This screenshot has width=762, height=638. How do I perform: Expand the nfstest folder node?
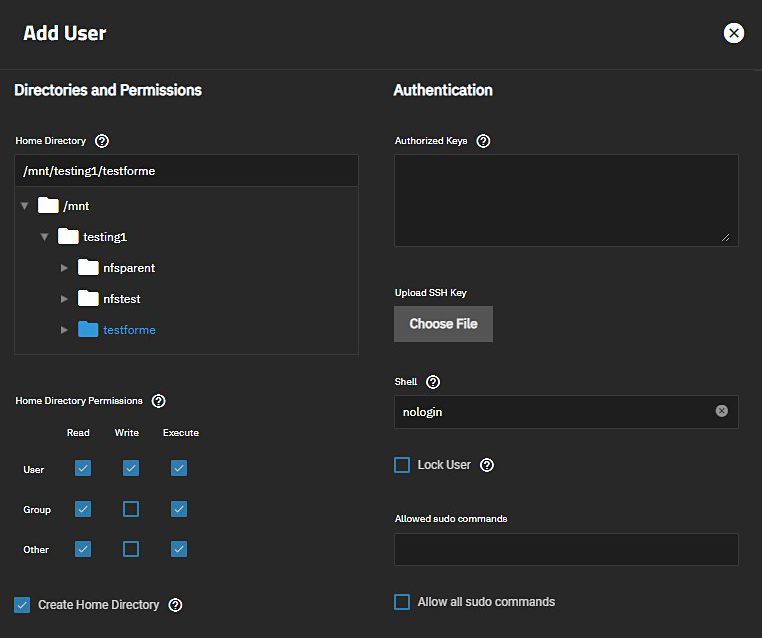coord(65,299)
